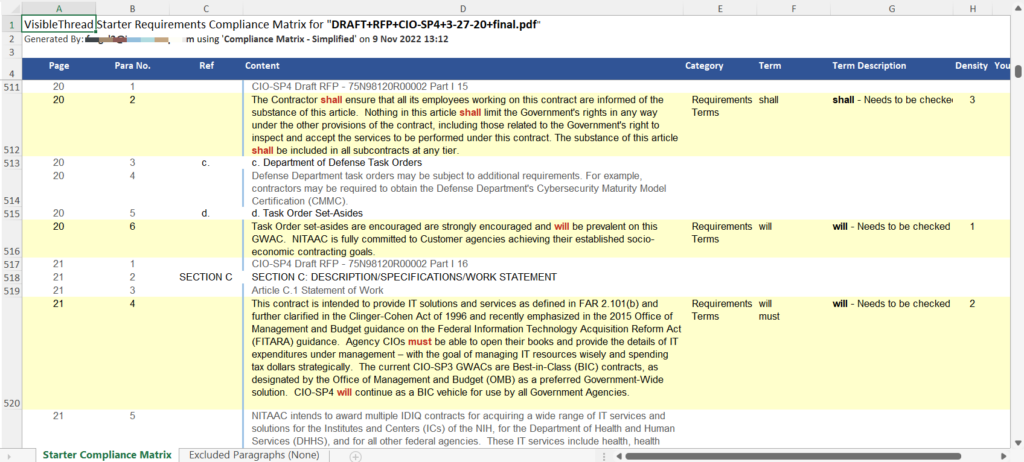This screenshot has height=462, width=1024.
Task: Select the 'd. Task Order Set-Asides' cell
Action: pos(463,213)
